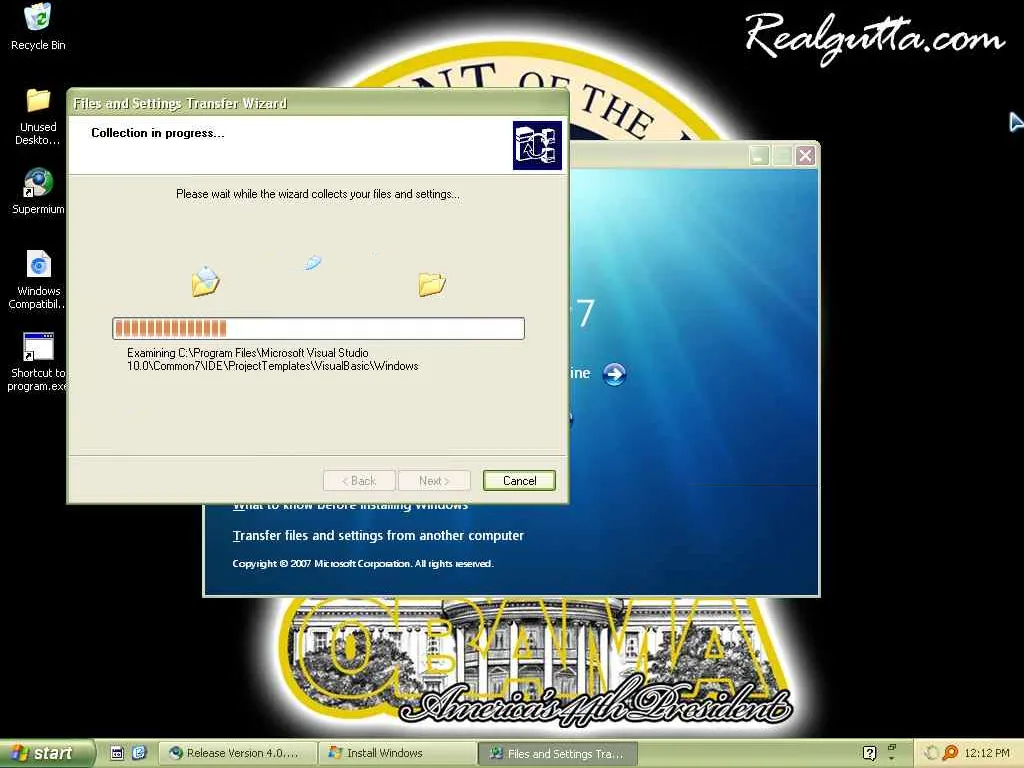Launch the Supermium browser shortcut
Viewport: 1024px width, 768px height.
coord(38,191)
